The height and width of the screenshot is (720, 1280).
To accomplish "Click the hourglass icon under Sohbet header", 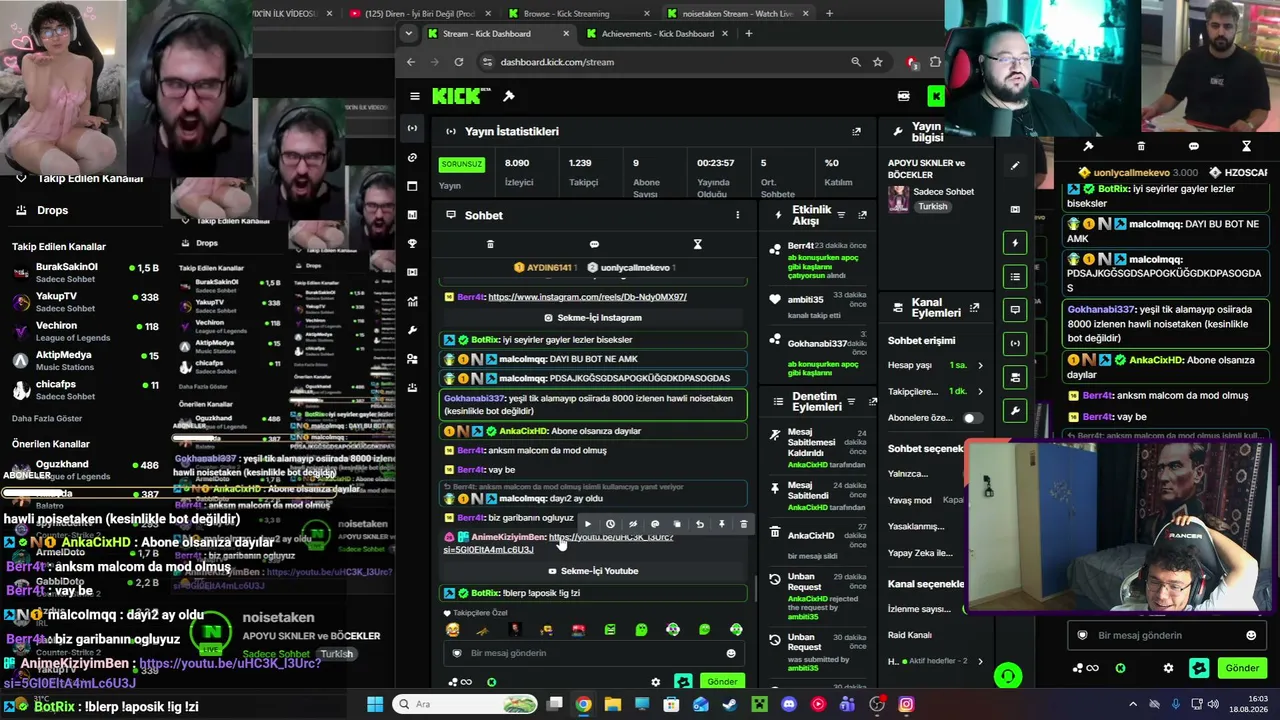I will 698,244.
